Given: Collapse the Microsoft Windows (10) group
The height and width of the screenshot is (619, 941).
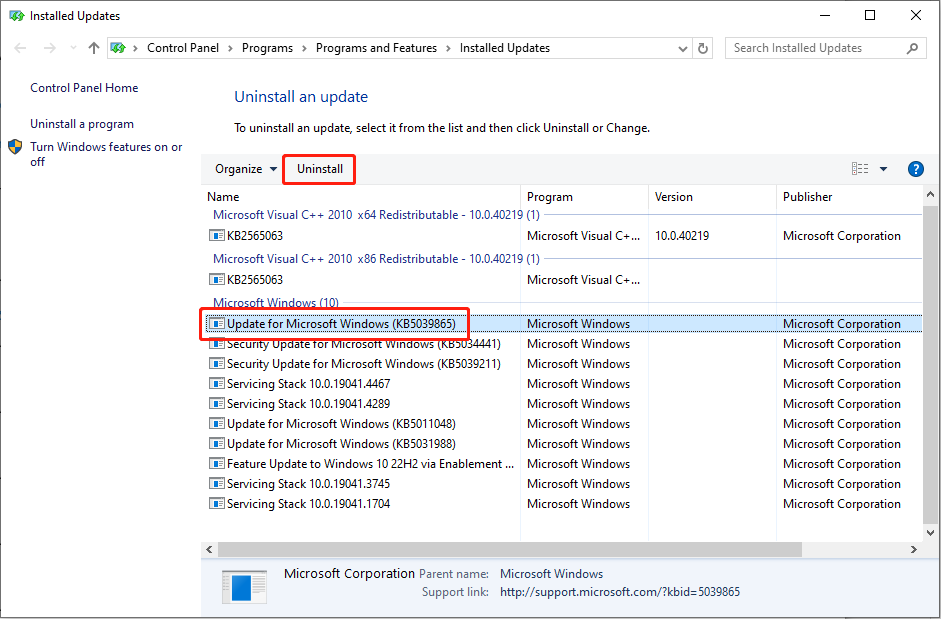Looking at the screenshot, I should [276, 303].
